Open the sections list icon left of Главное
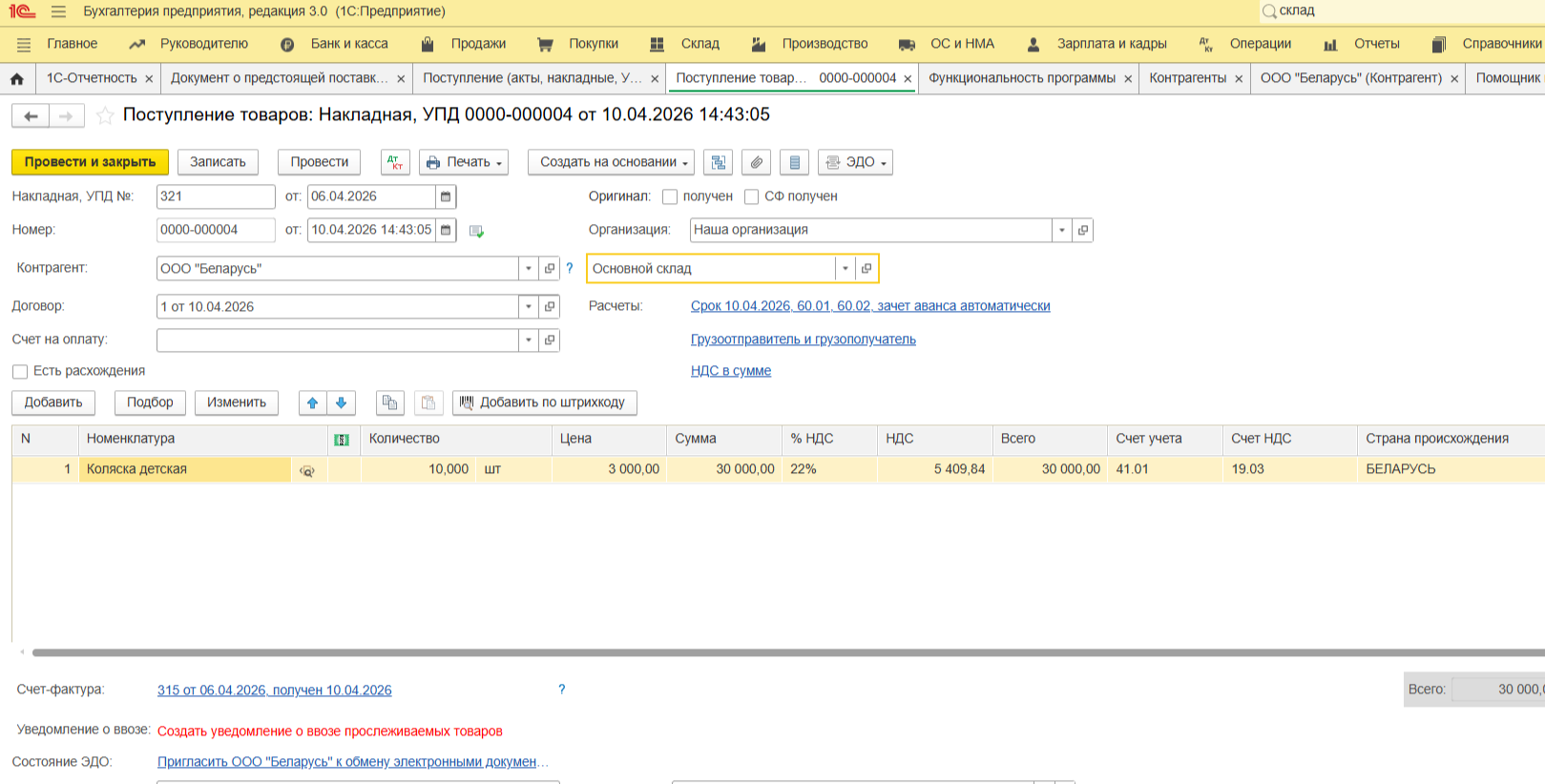 pyautogui.click(x=24, y=44)
